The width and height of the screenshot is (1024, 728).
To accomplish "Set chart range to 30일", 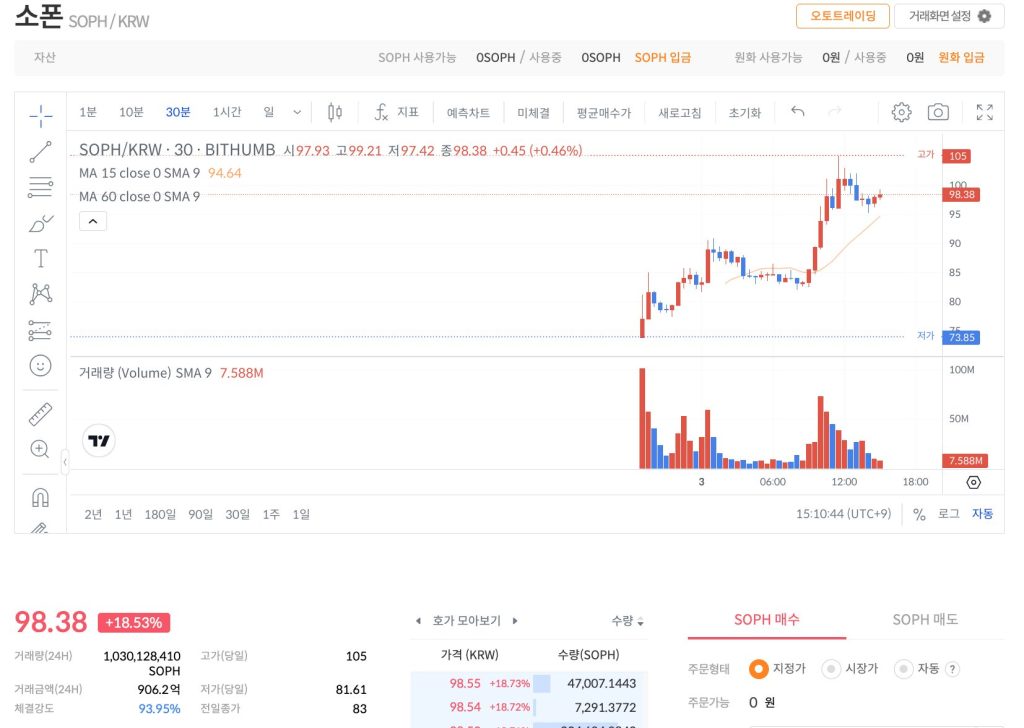I will [238, 514].
